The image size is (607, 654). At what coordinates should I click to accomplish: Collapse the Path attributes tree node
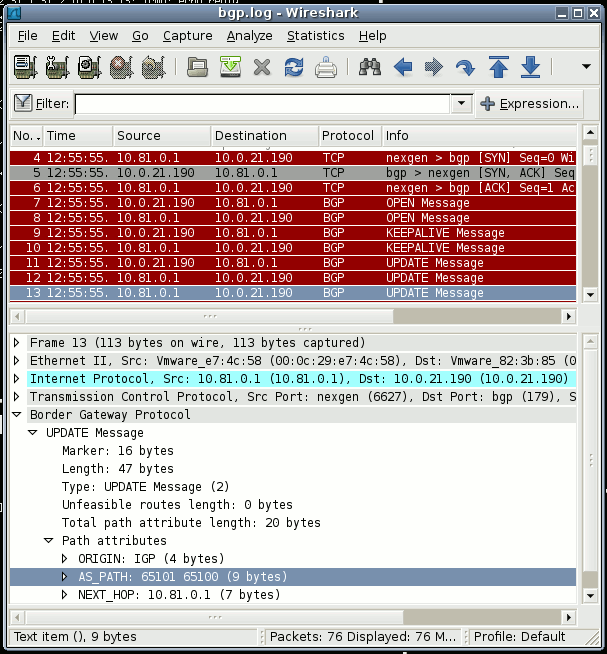(x=48, y=540)
